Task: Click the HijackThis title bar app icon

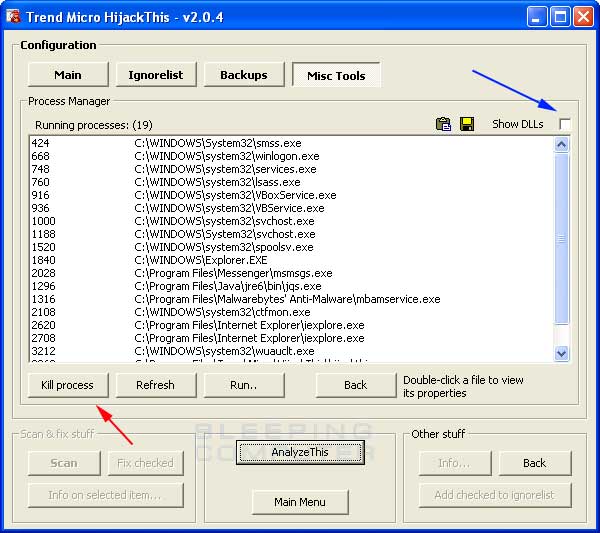Action: 13,16
